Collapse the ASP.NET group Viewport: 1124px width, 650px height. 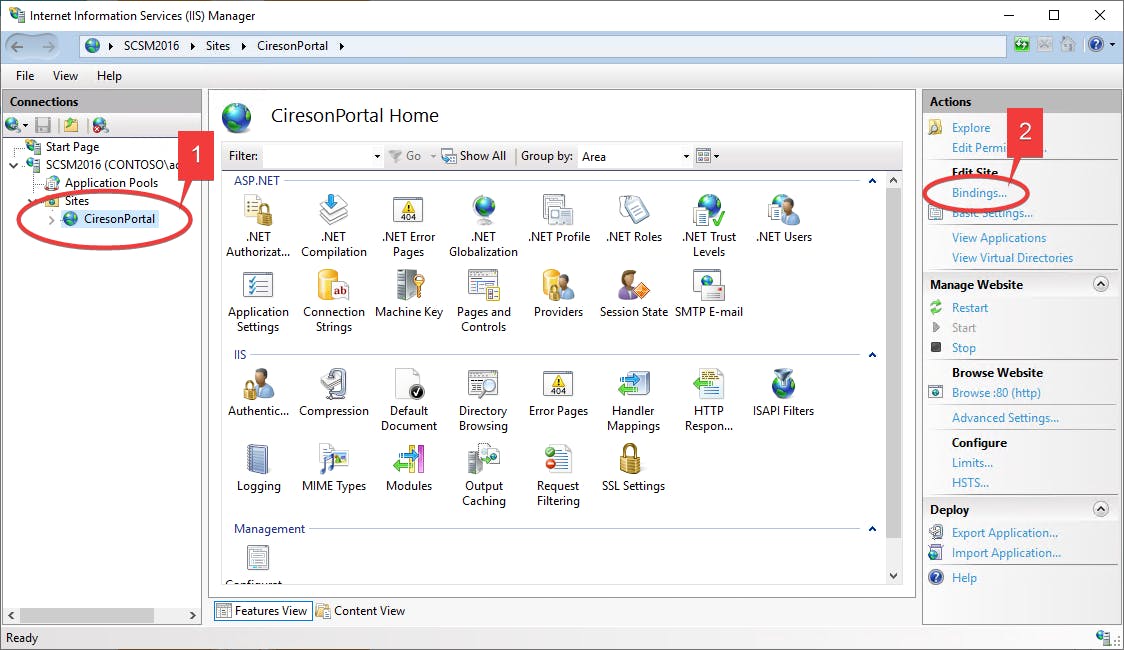pos(872,181)
